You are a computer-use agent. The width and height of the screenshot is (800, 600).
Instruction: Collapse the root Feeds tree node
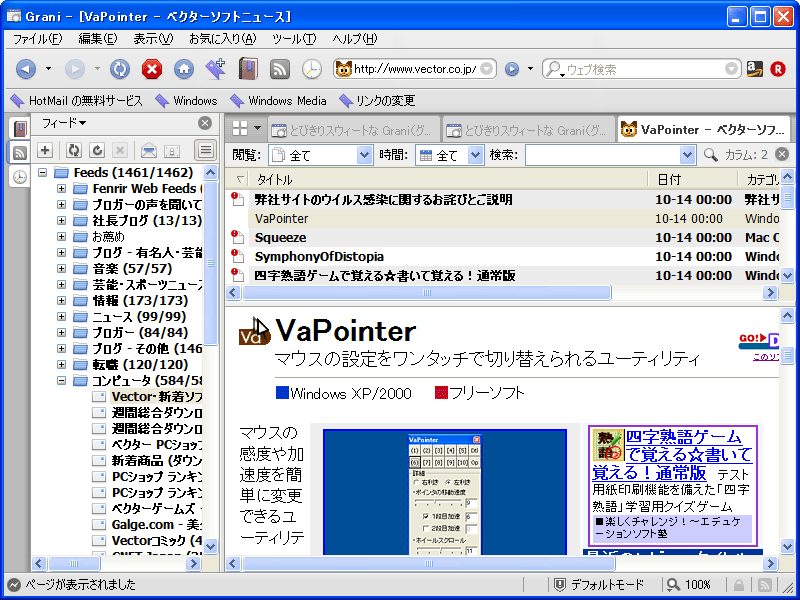(42, 172)
